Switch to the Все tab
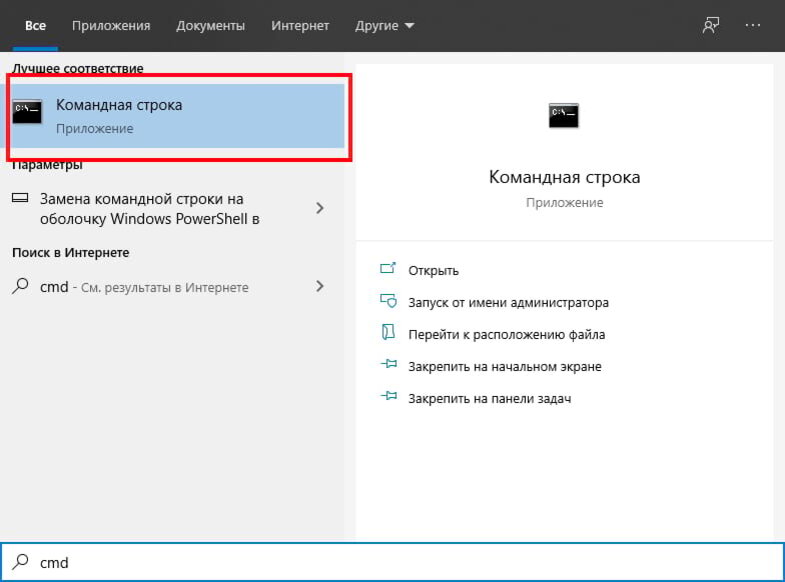 35,26
